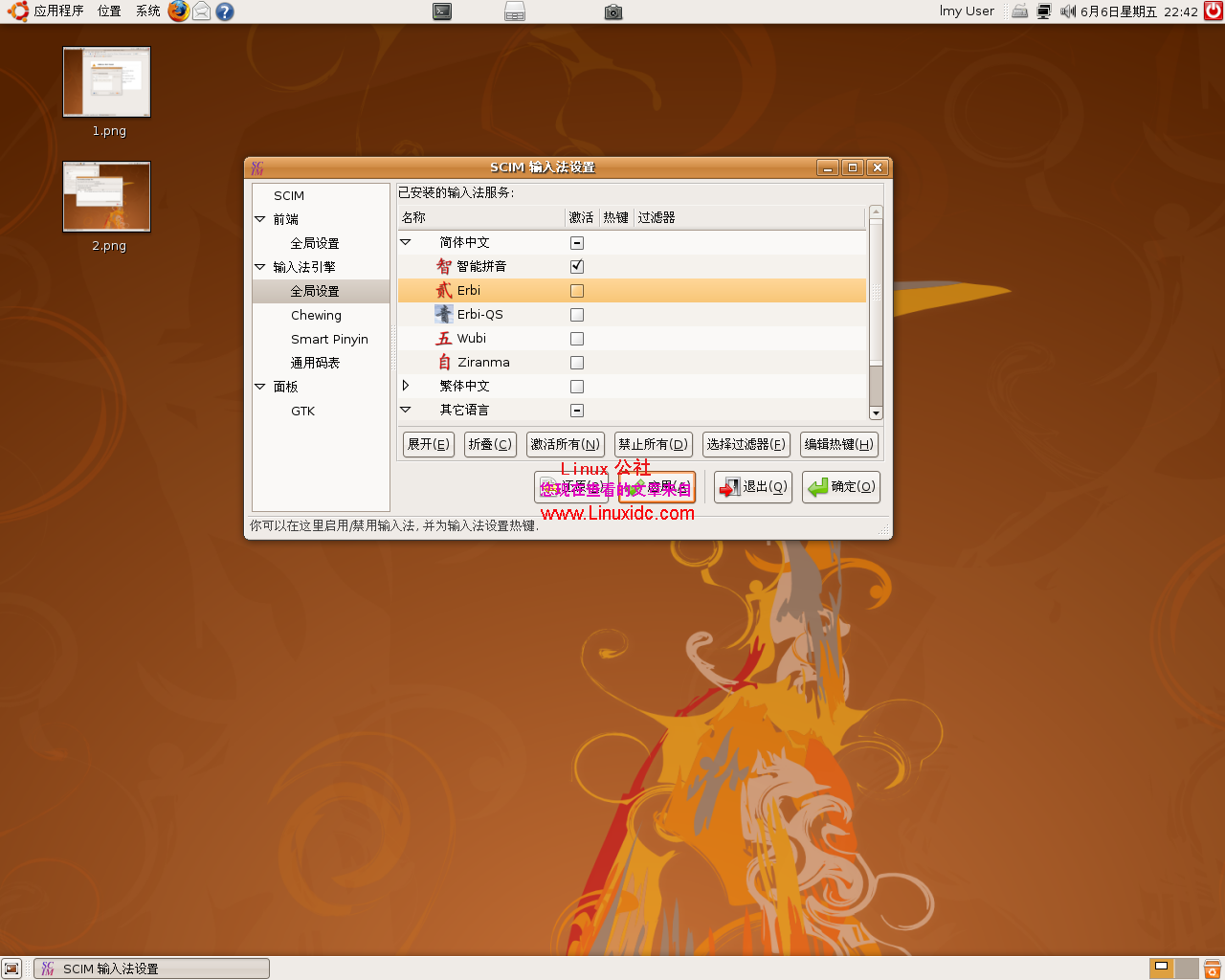The height and width of the screenshot is (980, 1225).
Task: Click the Firefox browser launcher icon
Action: coord(178,11)
